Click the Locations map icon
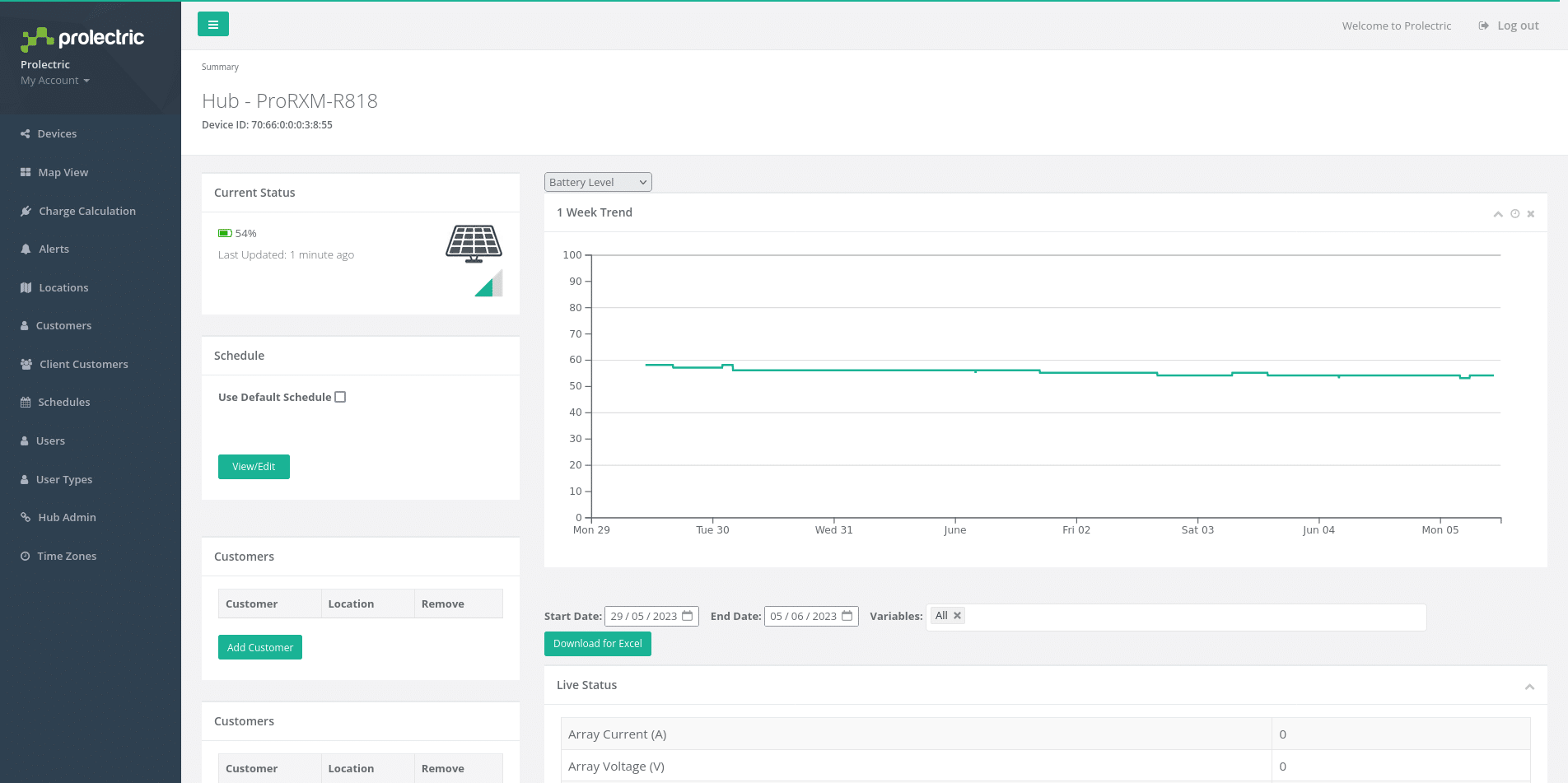 point(26,287)
